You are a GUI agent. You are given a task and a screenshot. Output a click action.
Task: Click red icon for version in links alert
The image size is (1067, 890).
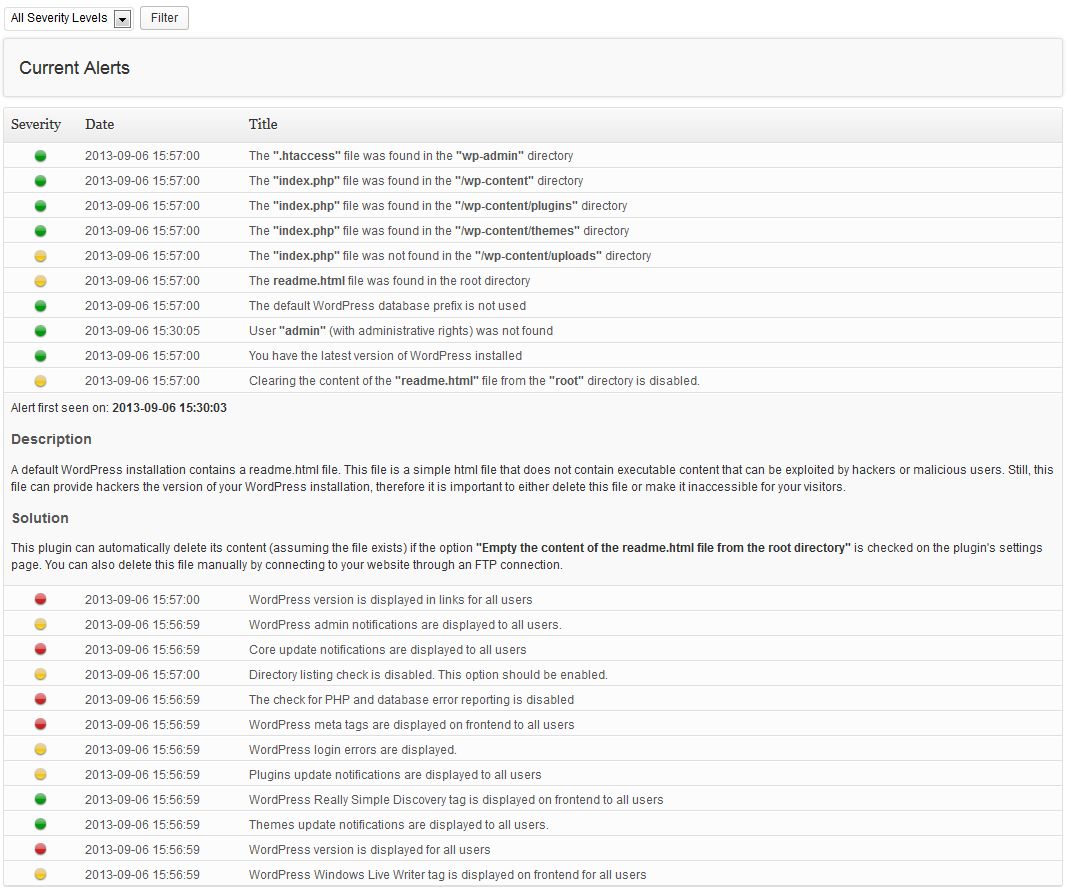point(41,600)
